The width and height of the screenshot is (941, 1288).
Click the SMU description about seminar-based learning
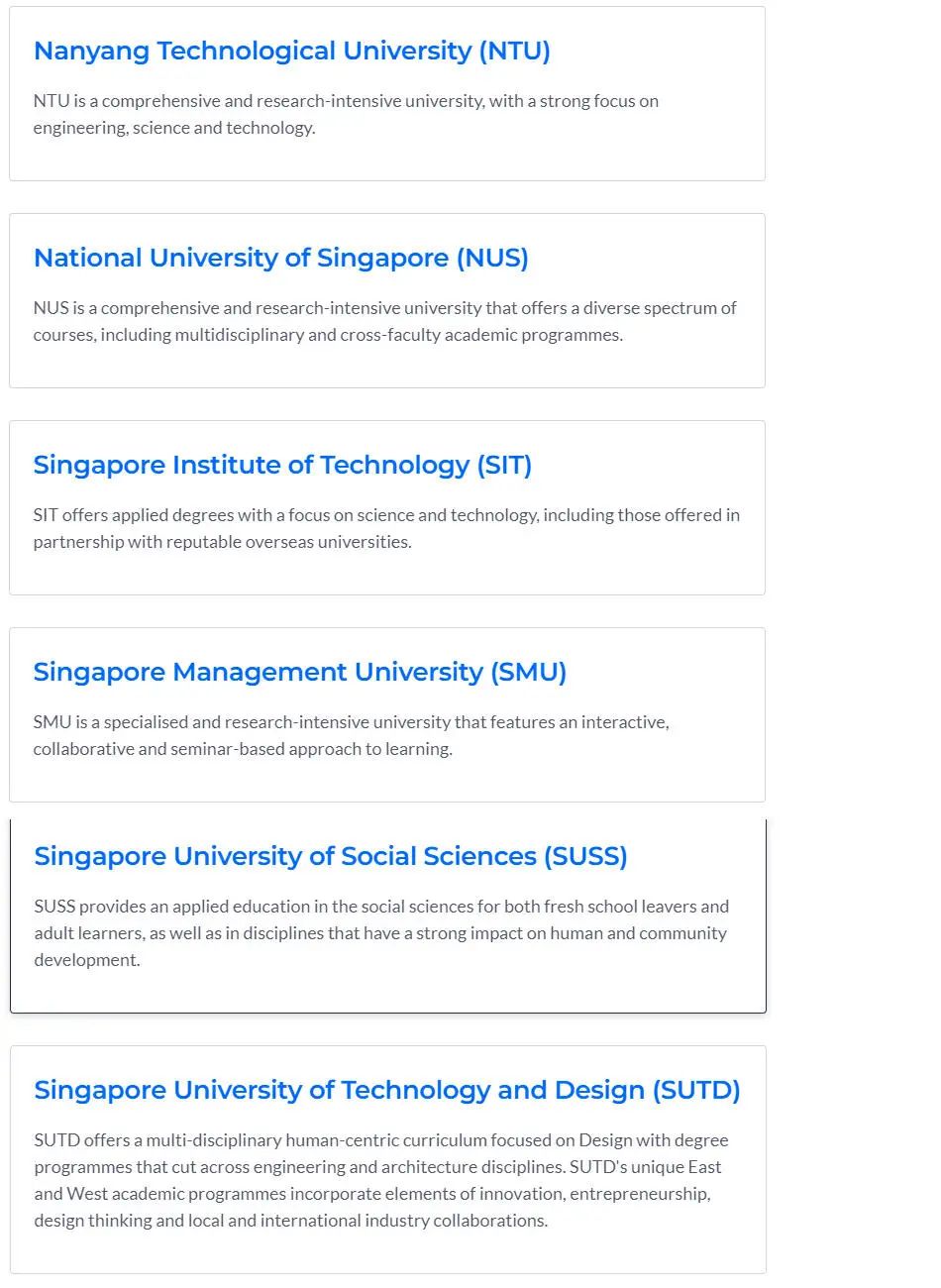352,735
